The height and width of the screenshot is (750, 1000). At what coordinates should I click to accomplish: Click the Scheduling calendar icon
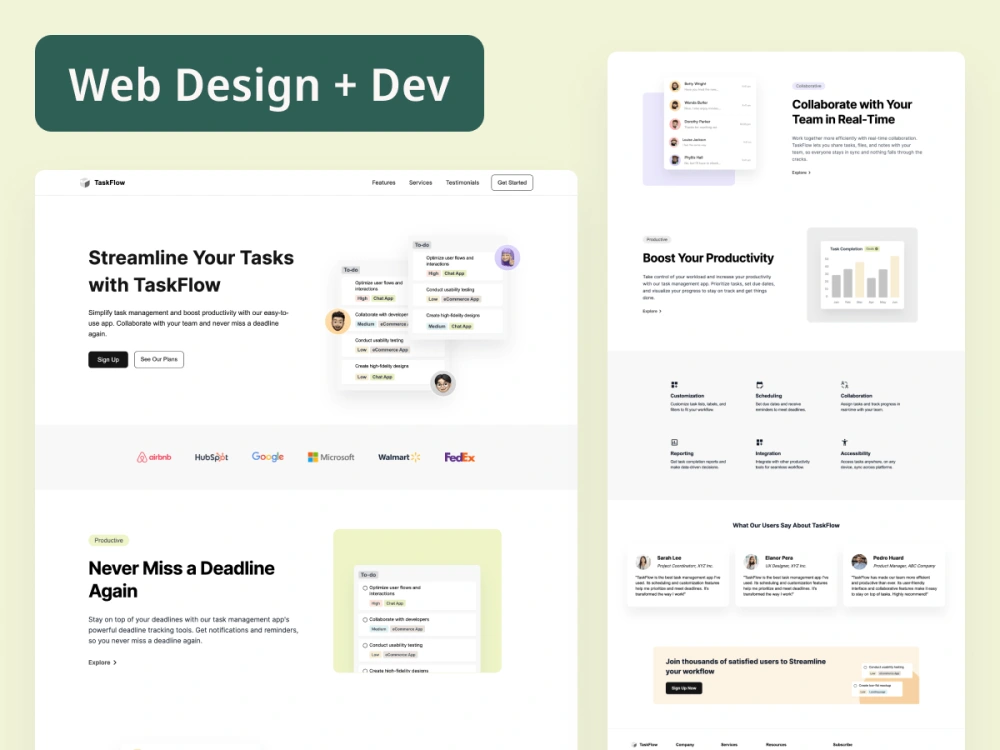[x=759, y=385]
